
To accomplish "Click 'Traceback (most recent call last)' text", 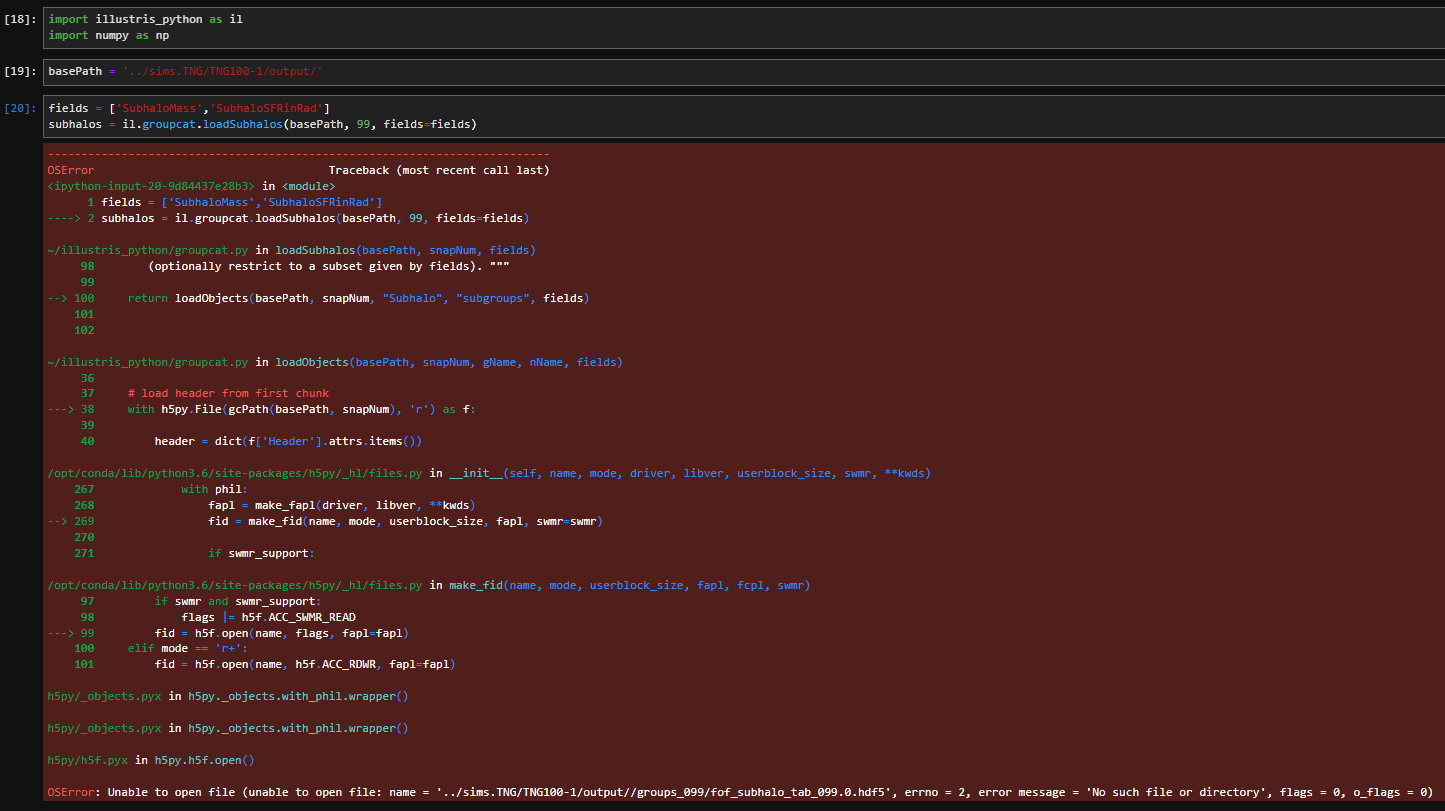I will 439,170.
